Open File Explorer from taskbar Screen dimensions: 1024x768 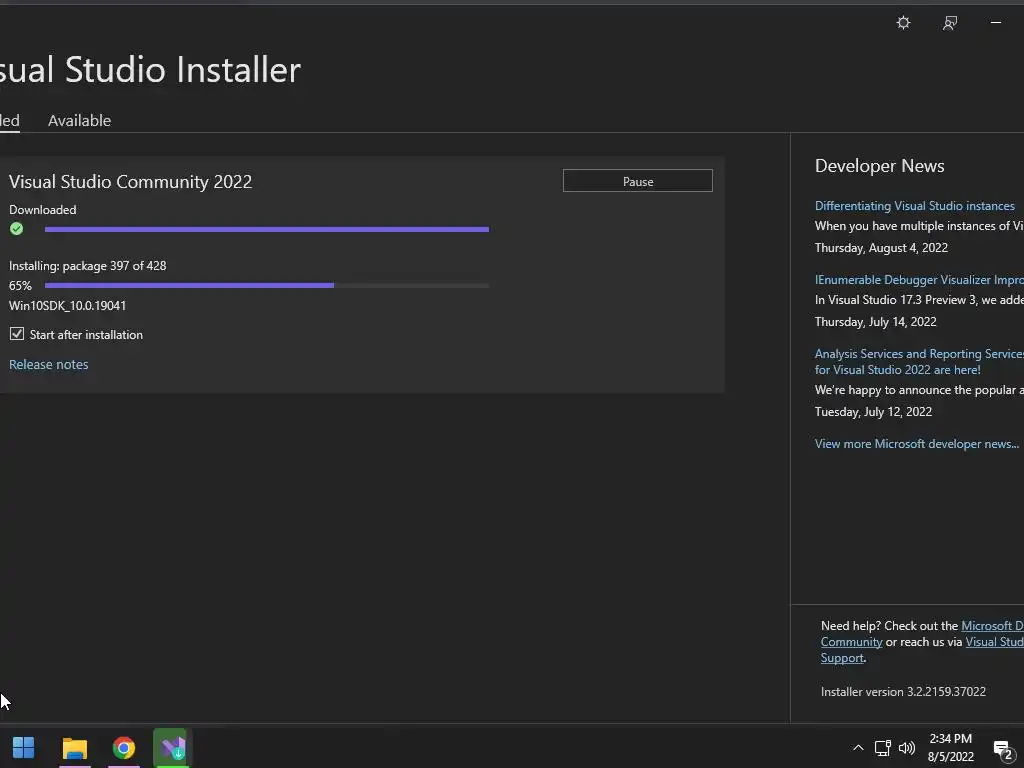point(74,748)
